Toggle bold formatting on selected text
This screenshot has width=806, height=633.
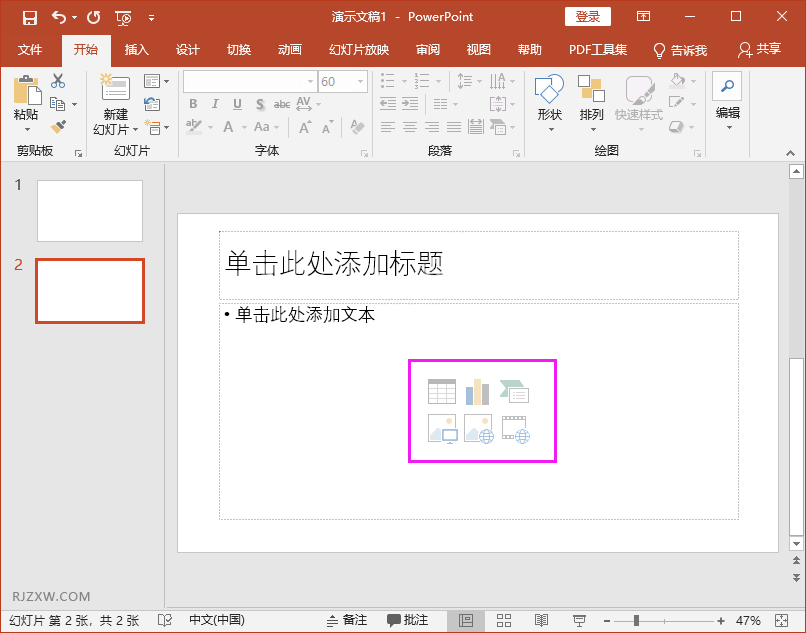pyautogui.click(x=192, y=103)
